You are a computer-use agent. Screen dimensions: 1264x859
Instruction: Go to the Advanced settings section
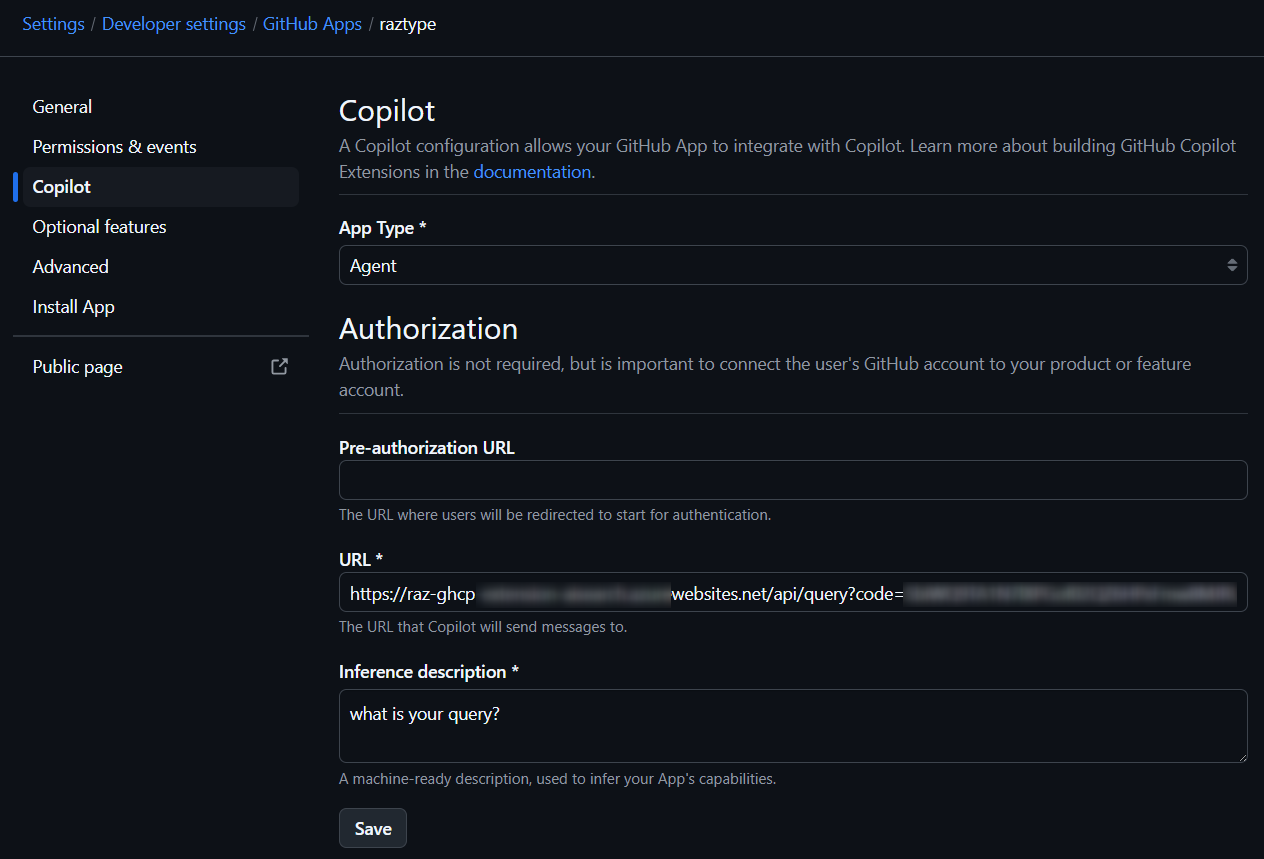pyautogui.click(x=70, y=266)
